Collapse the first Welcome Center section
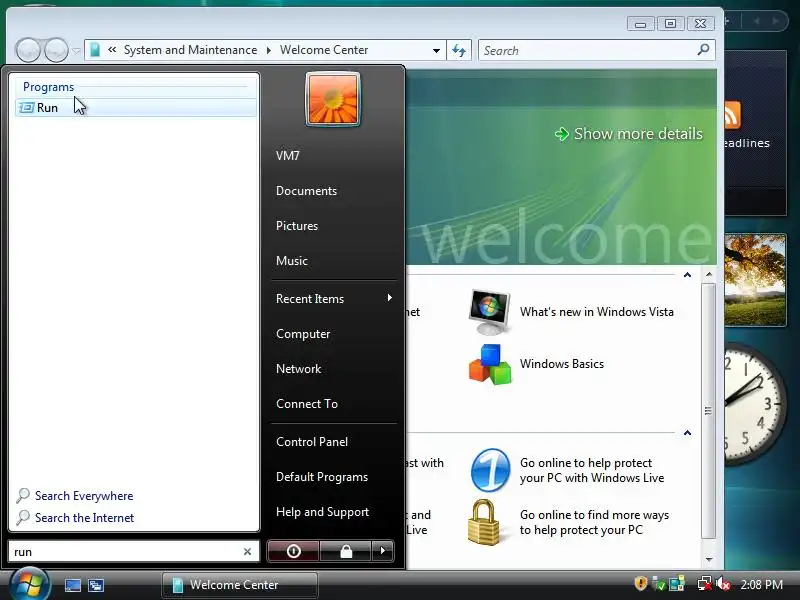 pos(687,275)
